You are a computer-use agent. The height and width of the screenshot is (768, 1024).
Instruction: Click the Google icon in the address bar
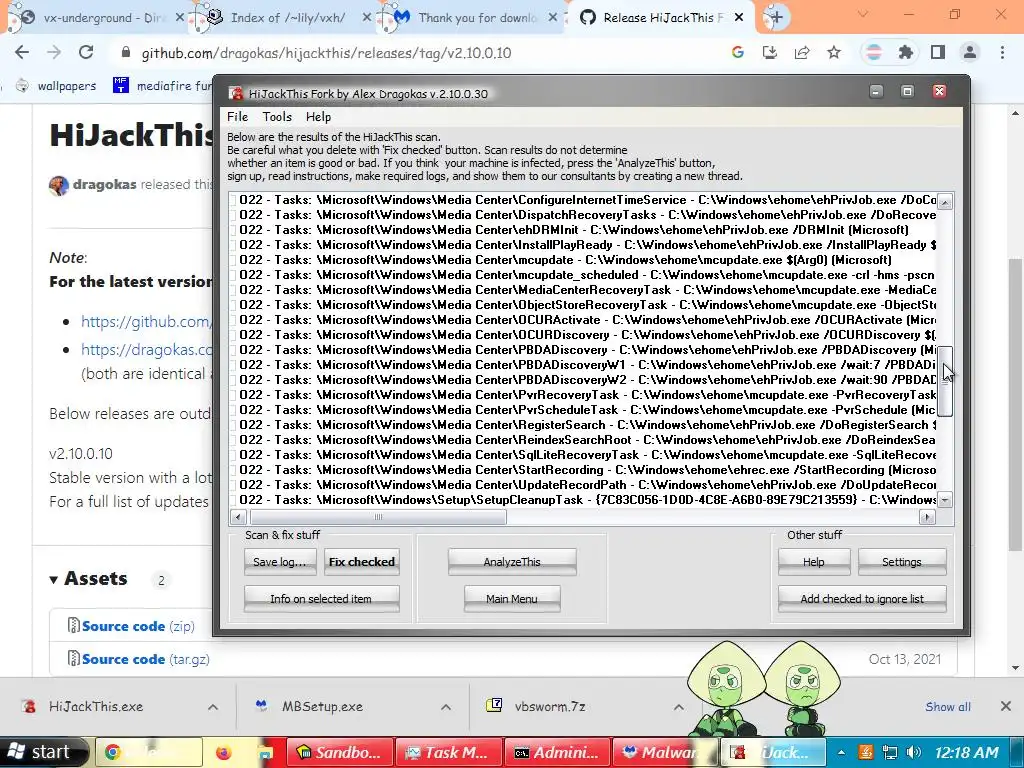738,53
